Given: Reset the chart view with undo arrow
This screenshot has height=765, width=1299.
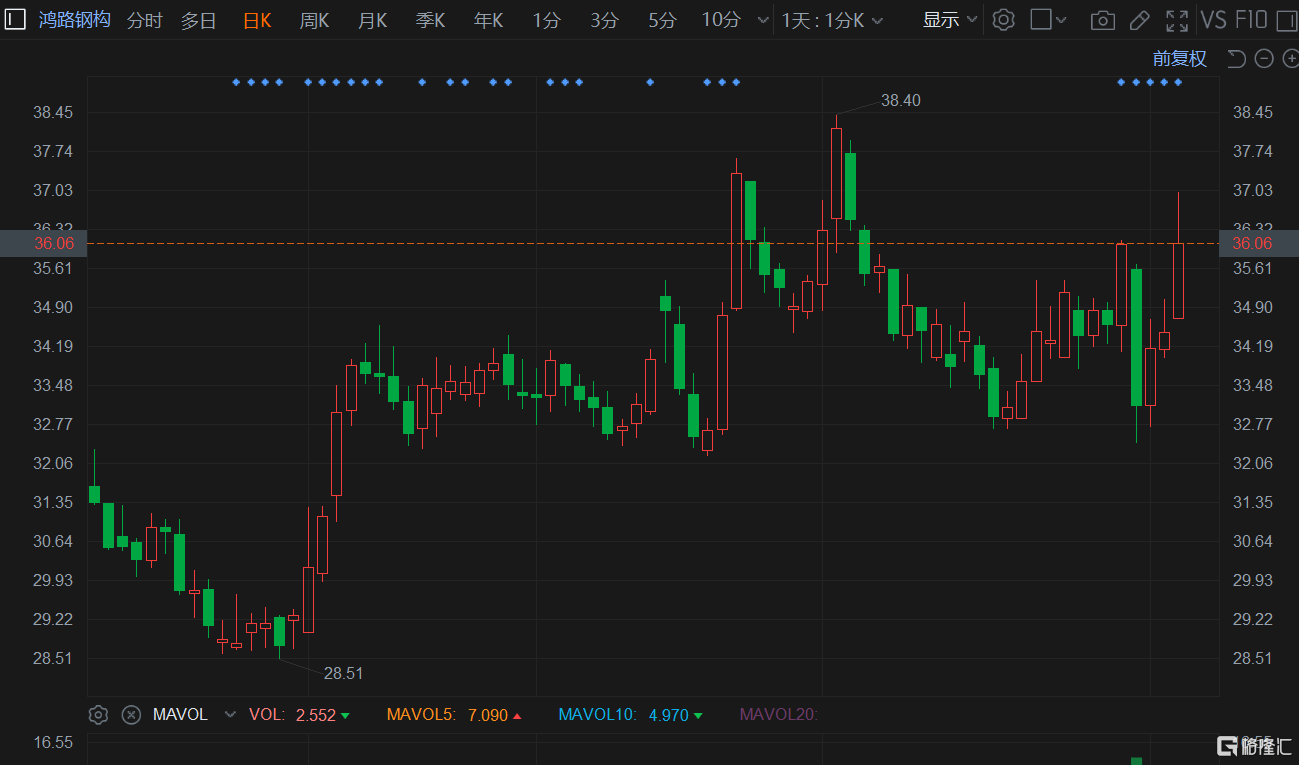Looking at the screenshot, I should 1236,59.
